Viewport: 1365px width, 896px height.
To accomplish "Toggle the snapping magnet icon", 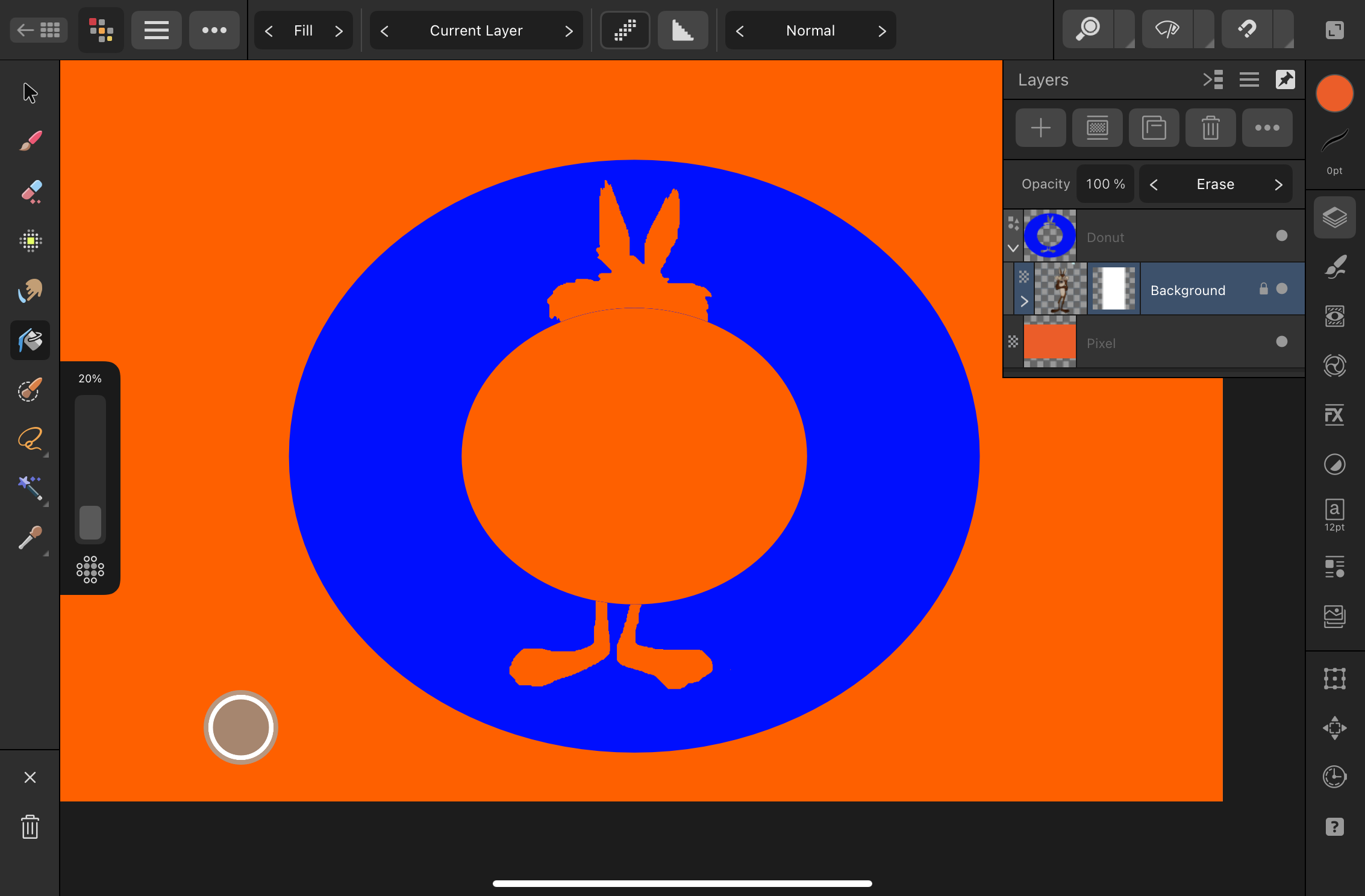I will pyautogui.click(x=1247, y=29).
